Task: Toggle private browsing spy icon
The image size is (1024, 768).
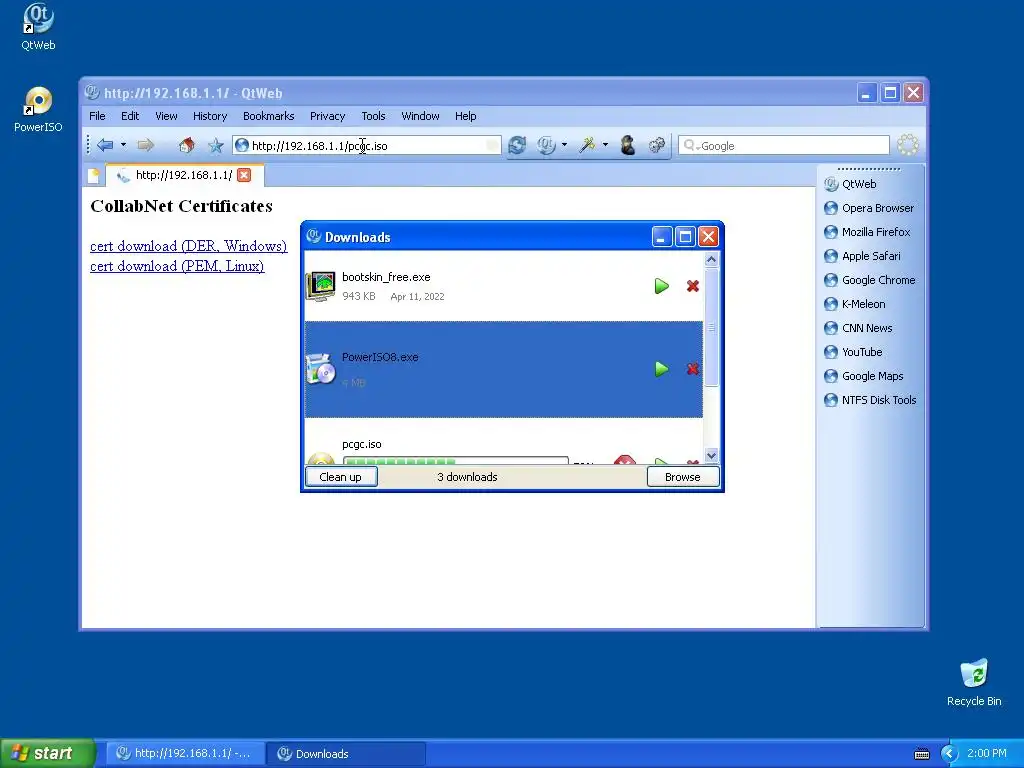Action: tap(628, 145)
